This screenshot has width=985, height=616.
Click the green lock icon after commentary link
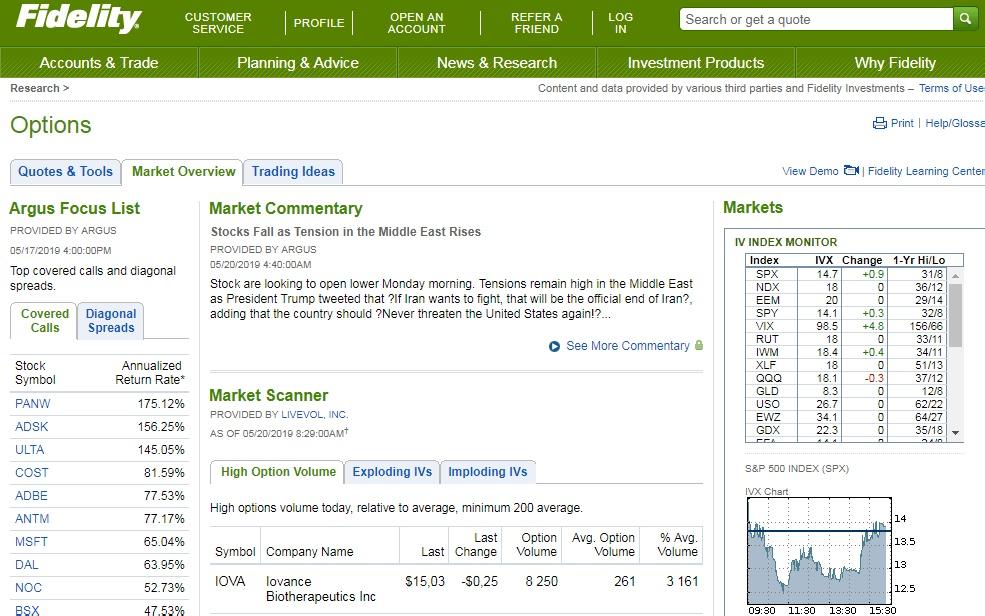pos(698,345)
